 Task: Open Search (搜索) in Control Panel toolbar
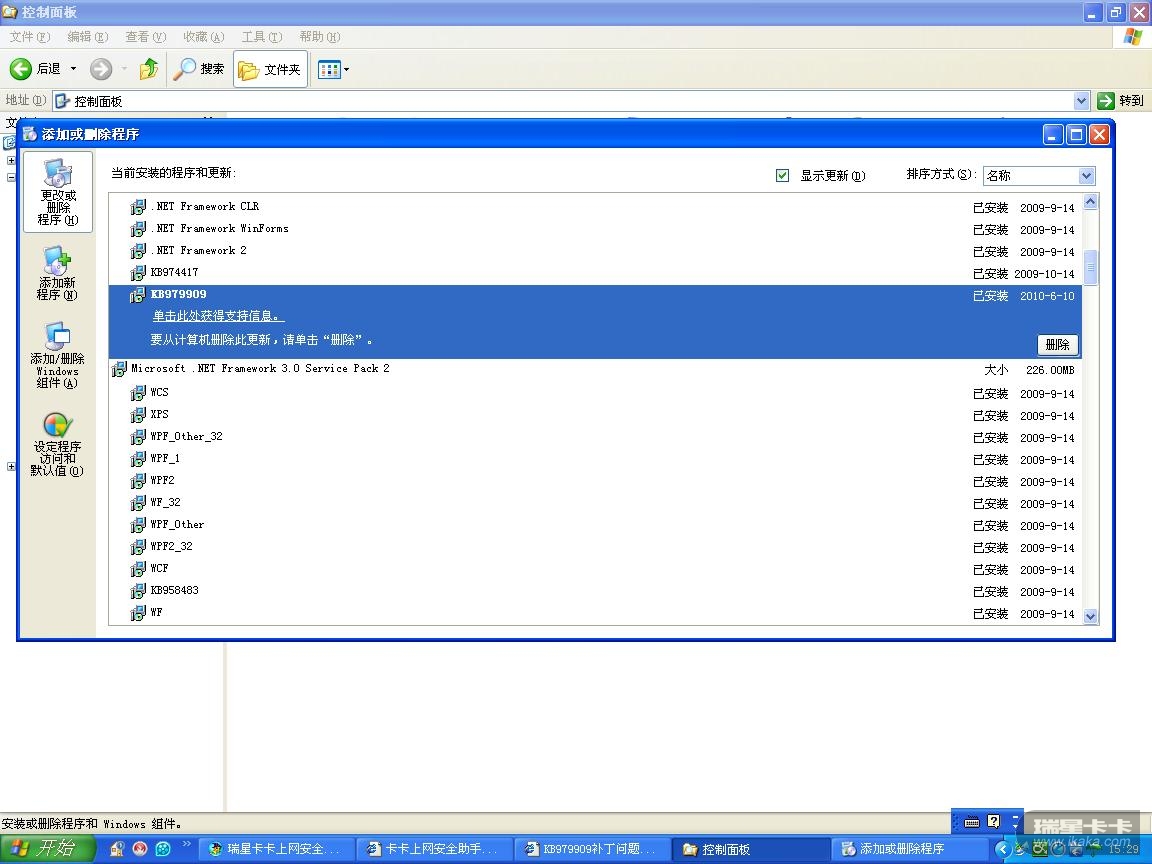point(198,69)
